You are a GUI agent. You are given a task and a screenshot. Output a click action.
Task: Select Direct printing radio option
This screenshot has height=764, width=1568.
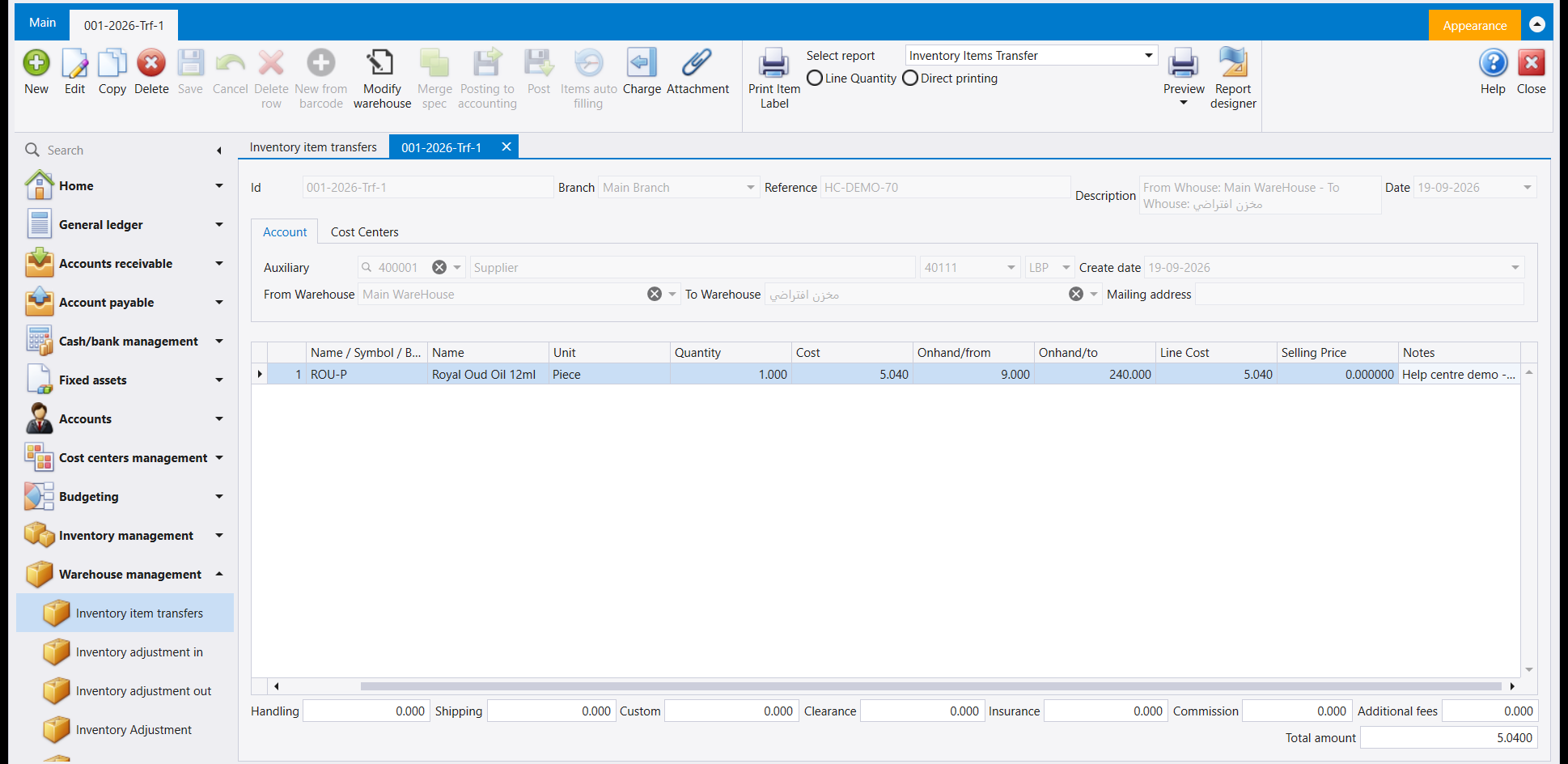(x=910, y=79)
